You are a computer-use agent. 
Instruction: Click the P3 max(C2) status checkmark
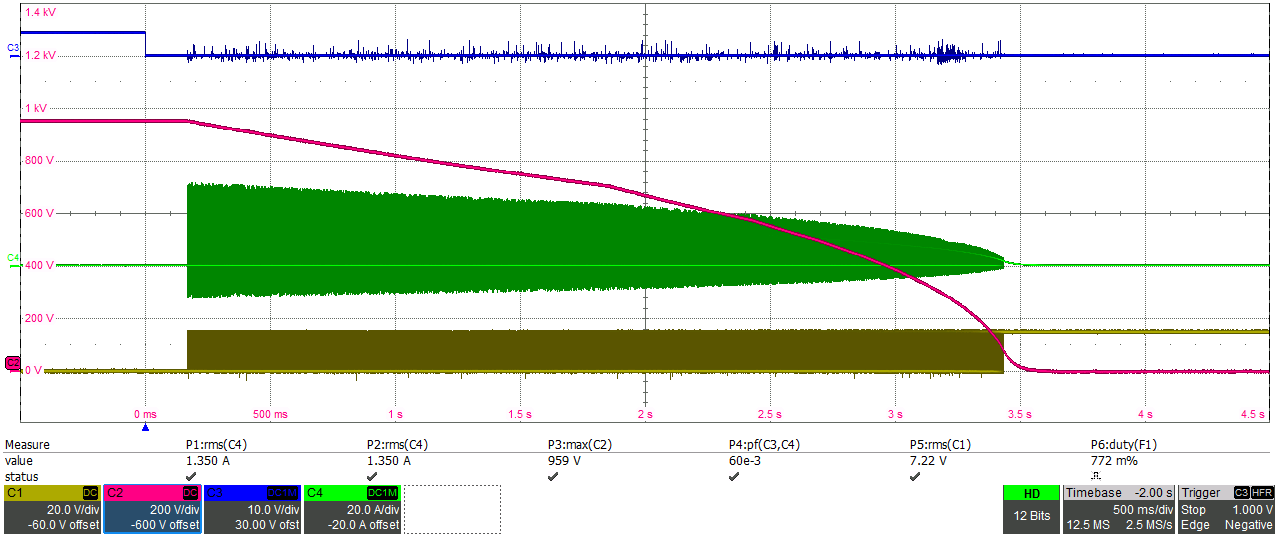click(x=553, y=477)
